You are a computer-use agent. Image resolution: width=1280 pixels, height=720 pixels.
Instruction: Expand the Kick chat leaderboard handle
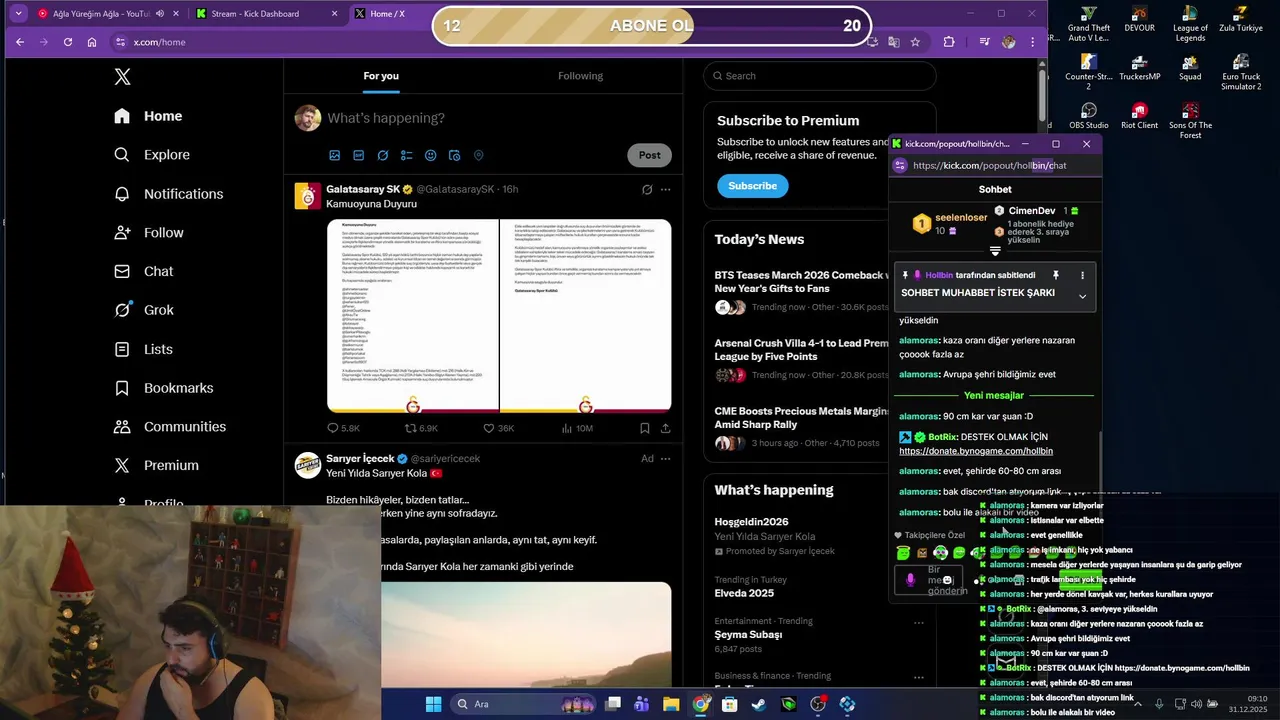point(995,251)
